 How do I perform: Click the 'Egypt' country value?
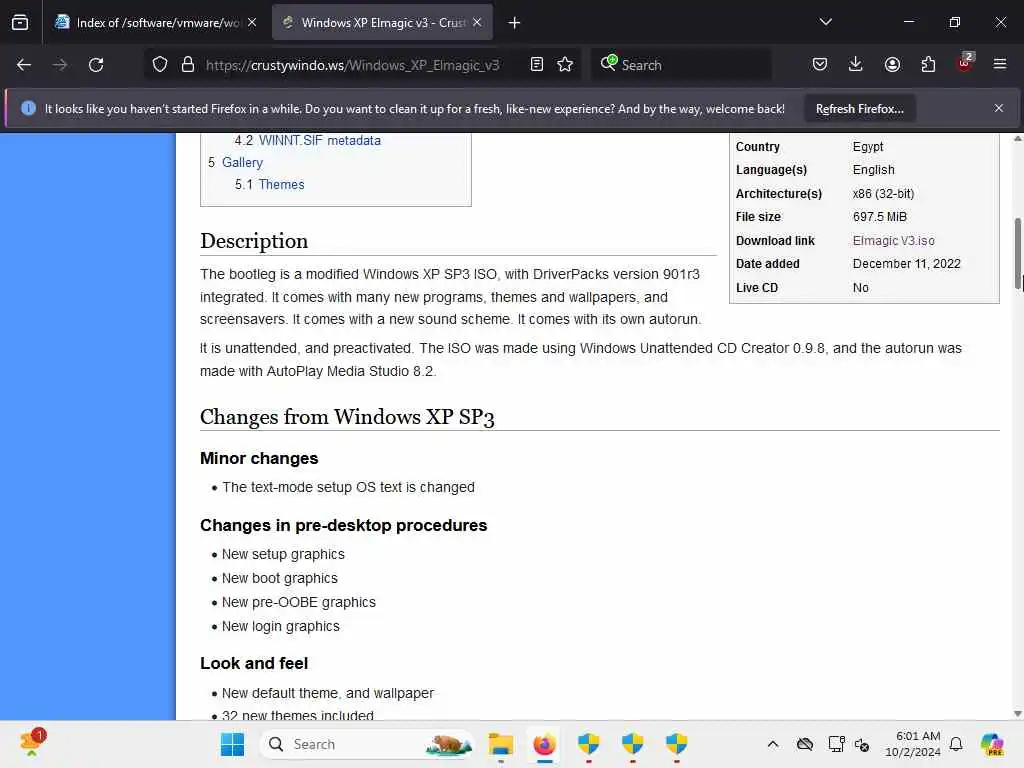[867, 147]
